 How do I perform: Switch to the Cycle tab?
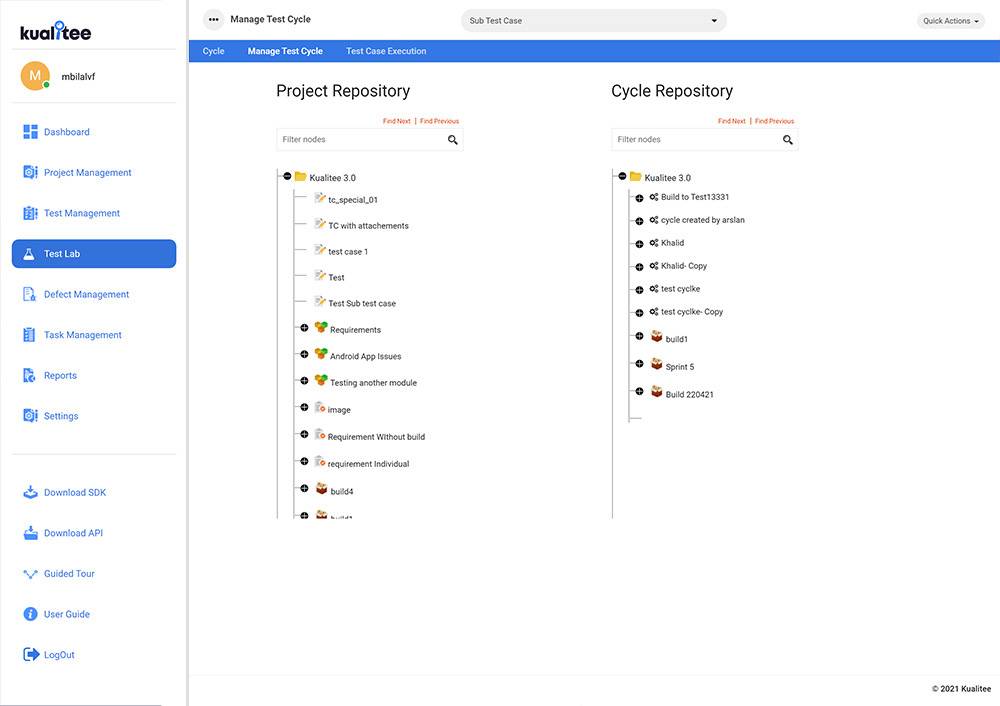(213, 51)
